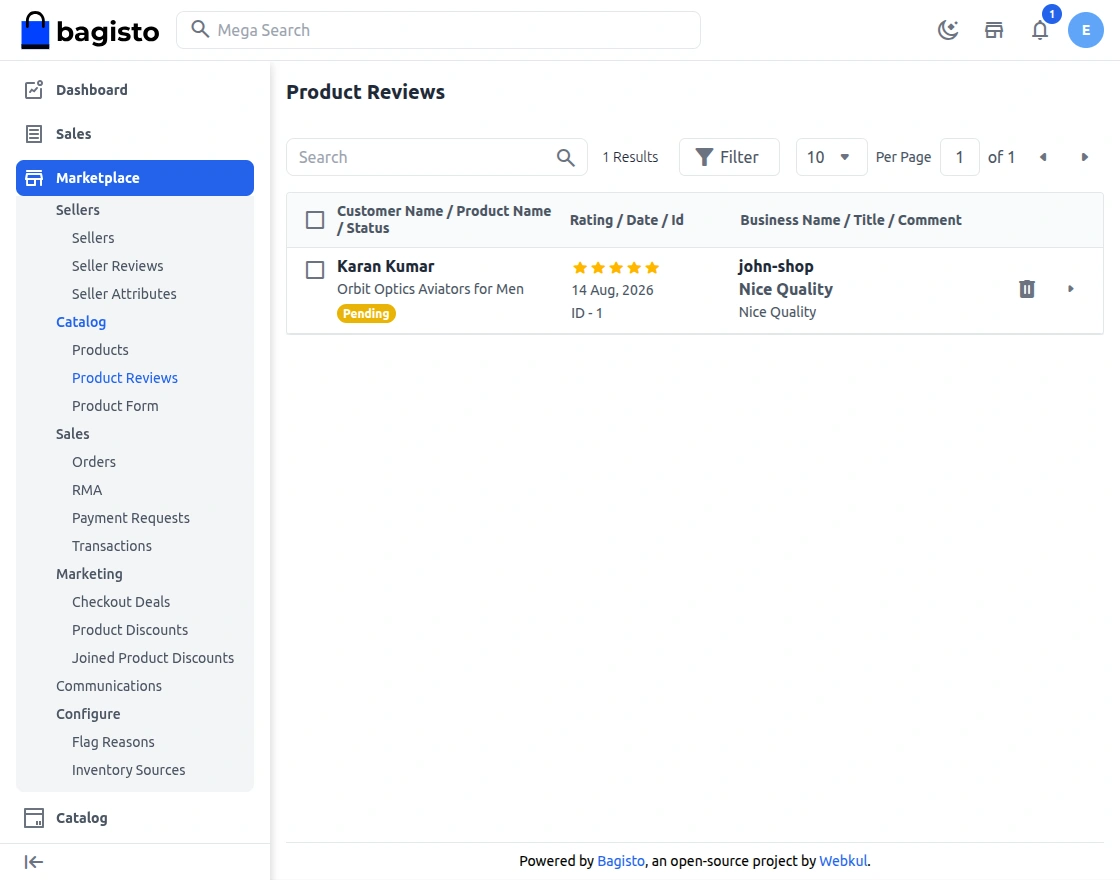Viewport: 1120px width, 880px height.
Task: Click the date 14 Aug, 2026
Action: click(612, 290)
